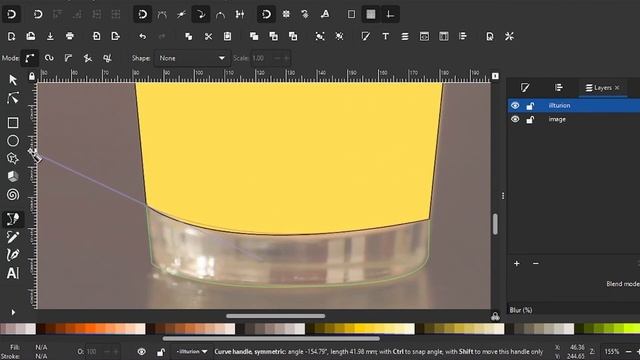Close the Layers tab
The width and height of the screenshot is (640, 360).
click(x=617, y=88)
